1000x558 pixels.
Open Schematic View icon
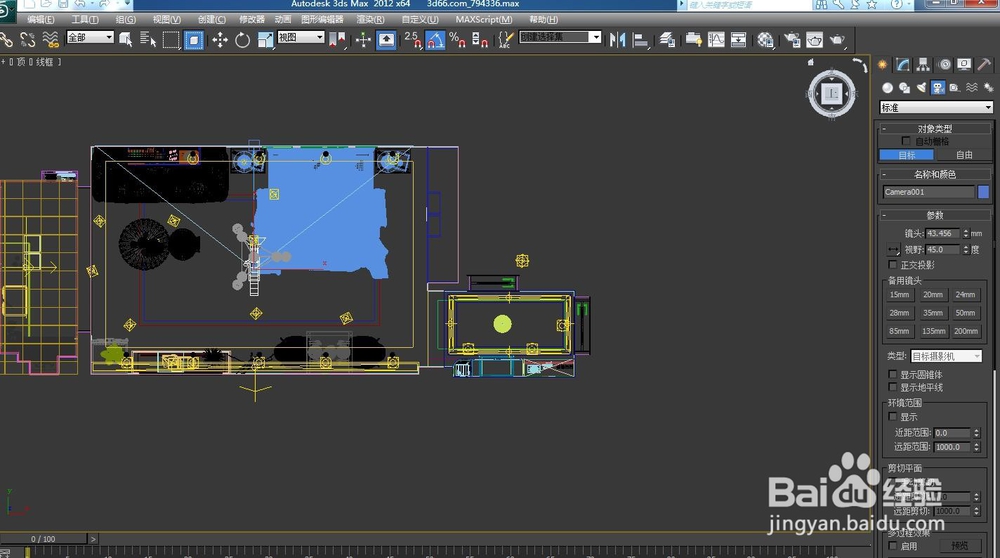coord(739,40)
